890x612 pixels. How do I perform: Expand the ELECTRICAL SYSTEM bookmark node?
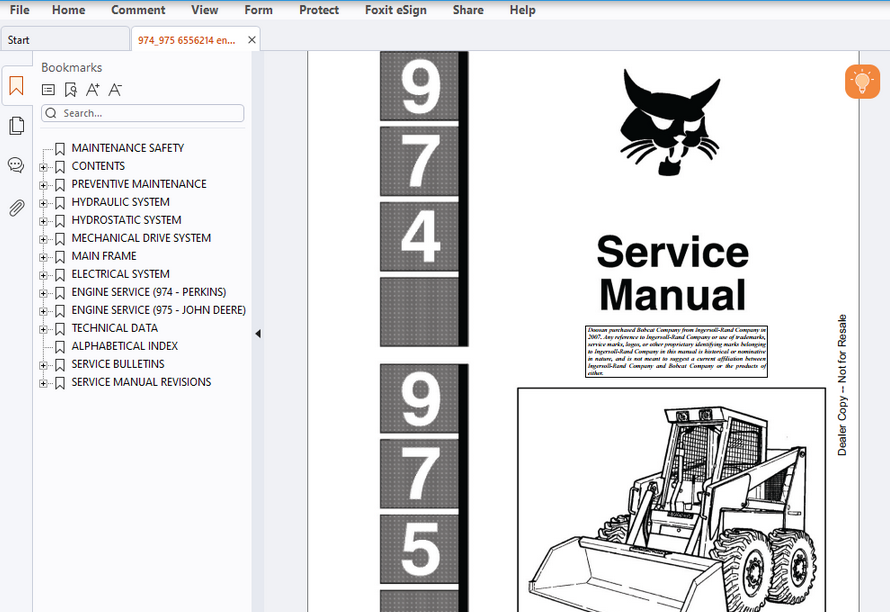pos(43,275)
